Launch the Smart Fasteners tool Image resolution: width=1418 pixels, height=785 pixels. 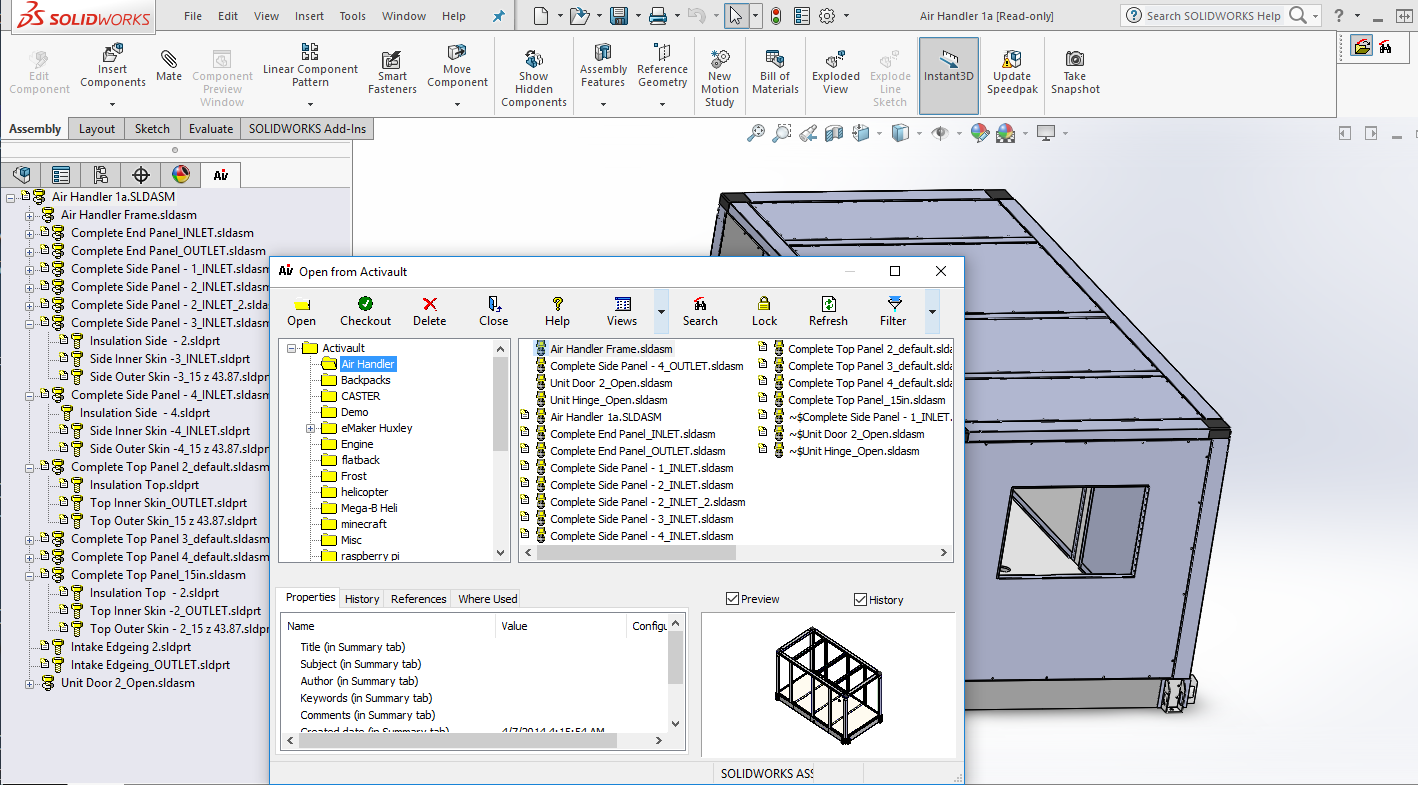(392, 72)
